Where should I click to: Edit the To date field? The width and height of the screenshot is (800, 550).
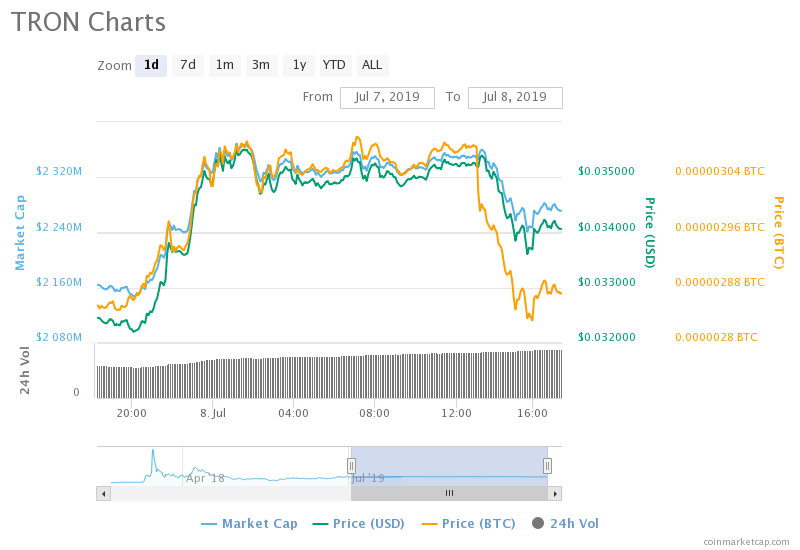coord(514,97)
